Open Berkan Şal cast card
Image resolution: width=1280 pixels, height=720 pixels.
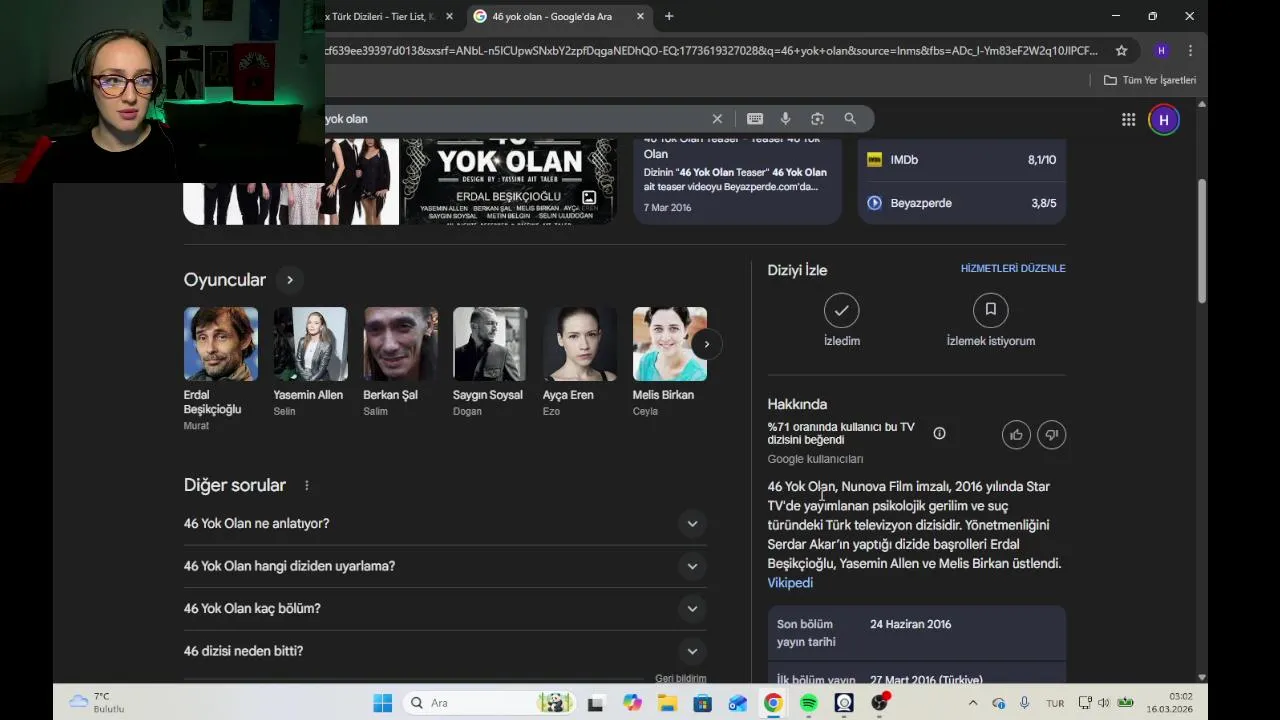point(400,362)
